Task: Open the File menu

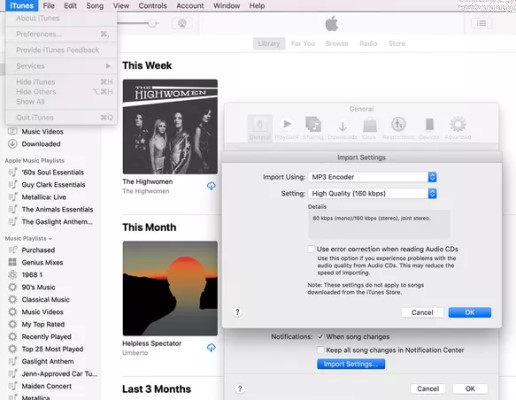Action: [x=49, y=6]
